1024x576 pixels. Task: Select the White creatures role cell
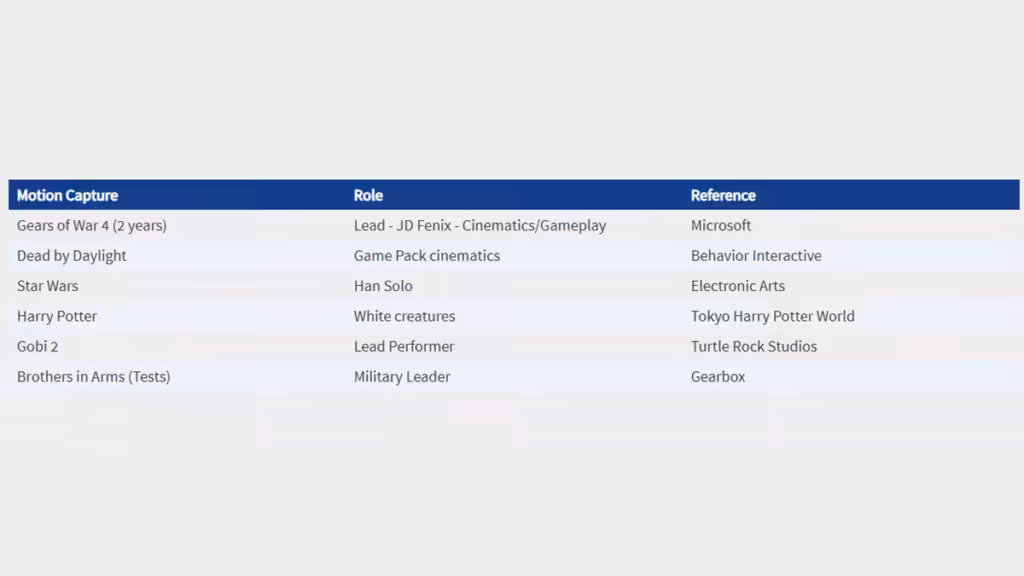pyautogui.click(x=404, y=316)
